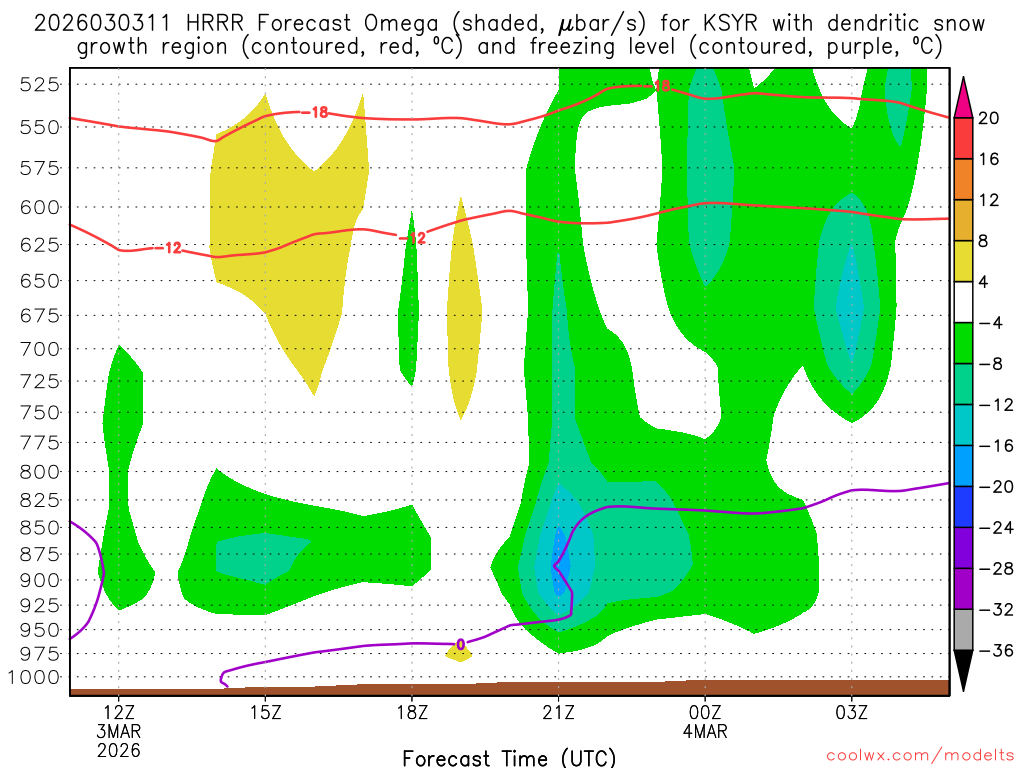Click the gray color bar segment between -32 and -36
Screen dimensions: 1024x768
963,630
